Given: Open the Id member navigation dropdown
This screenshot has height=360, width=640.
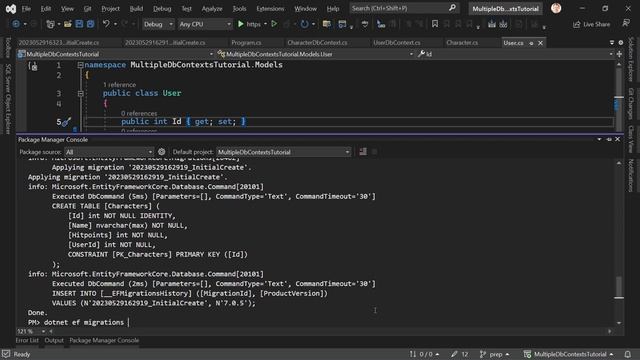Looking at the screenshot, I should coord(516,54).
